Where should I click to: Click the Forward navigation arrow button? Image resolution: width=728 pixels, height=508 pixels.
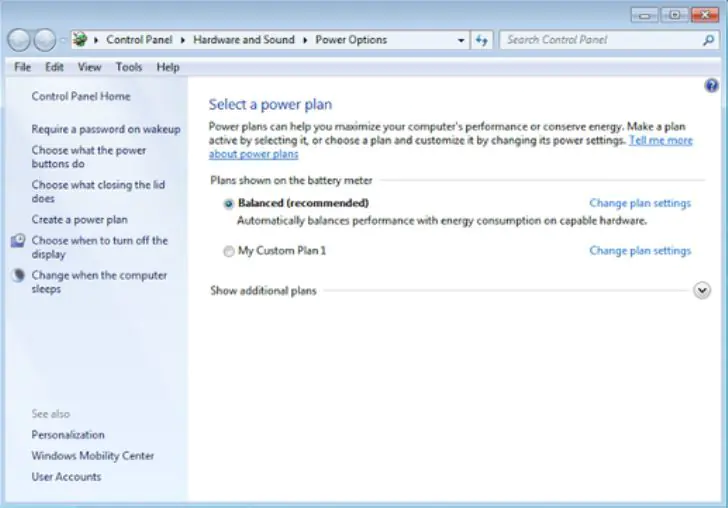point(45,40)
